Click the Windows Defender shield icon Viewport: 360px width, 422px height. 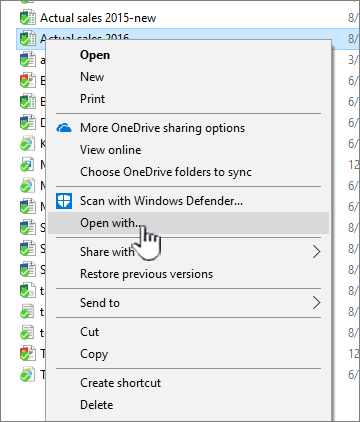coord(64,201)
